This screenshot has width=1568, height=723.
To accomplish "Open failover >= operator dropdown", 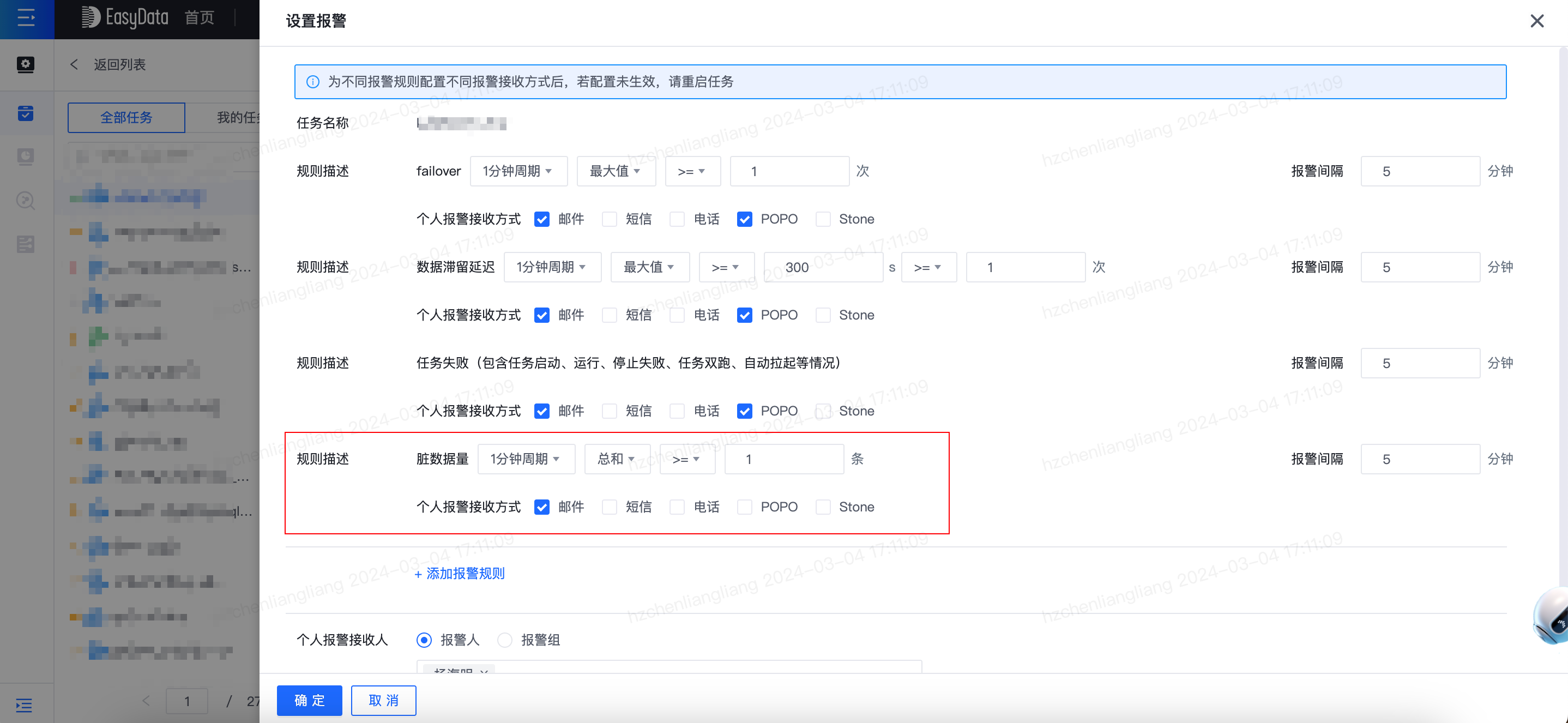I will click(693, 172).
